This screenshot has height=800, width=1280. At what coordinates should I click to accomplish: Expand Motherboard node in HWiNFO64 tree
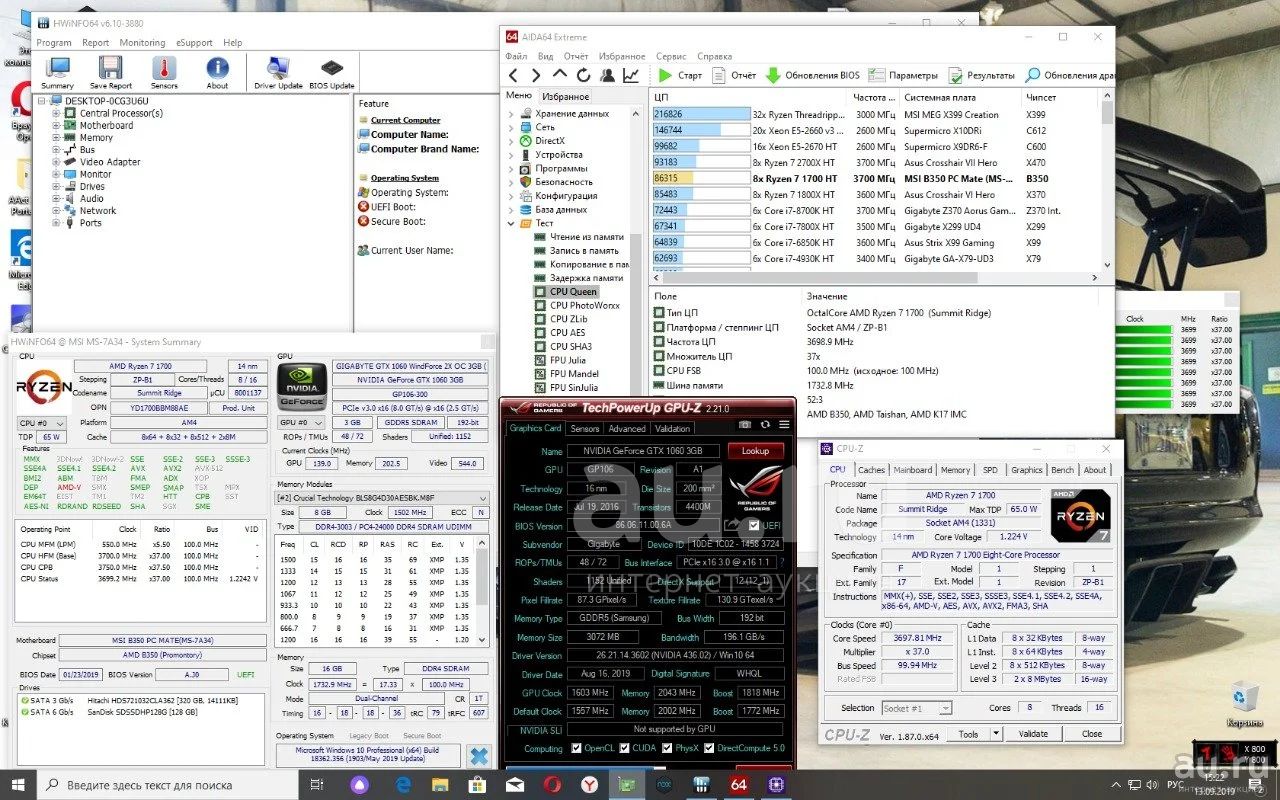(56, 125)
